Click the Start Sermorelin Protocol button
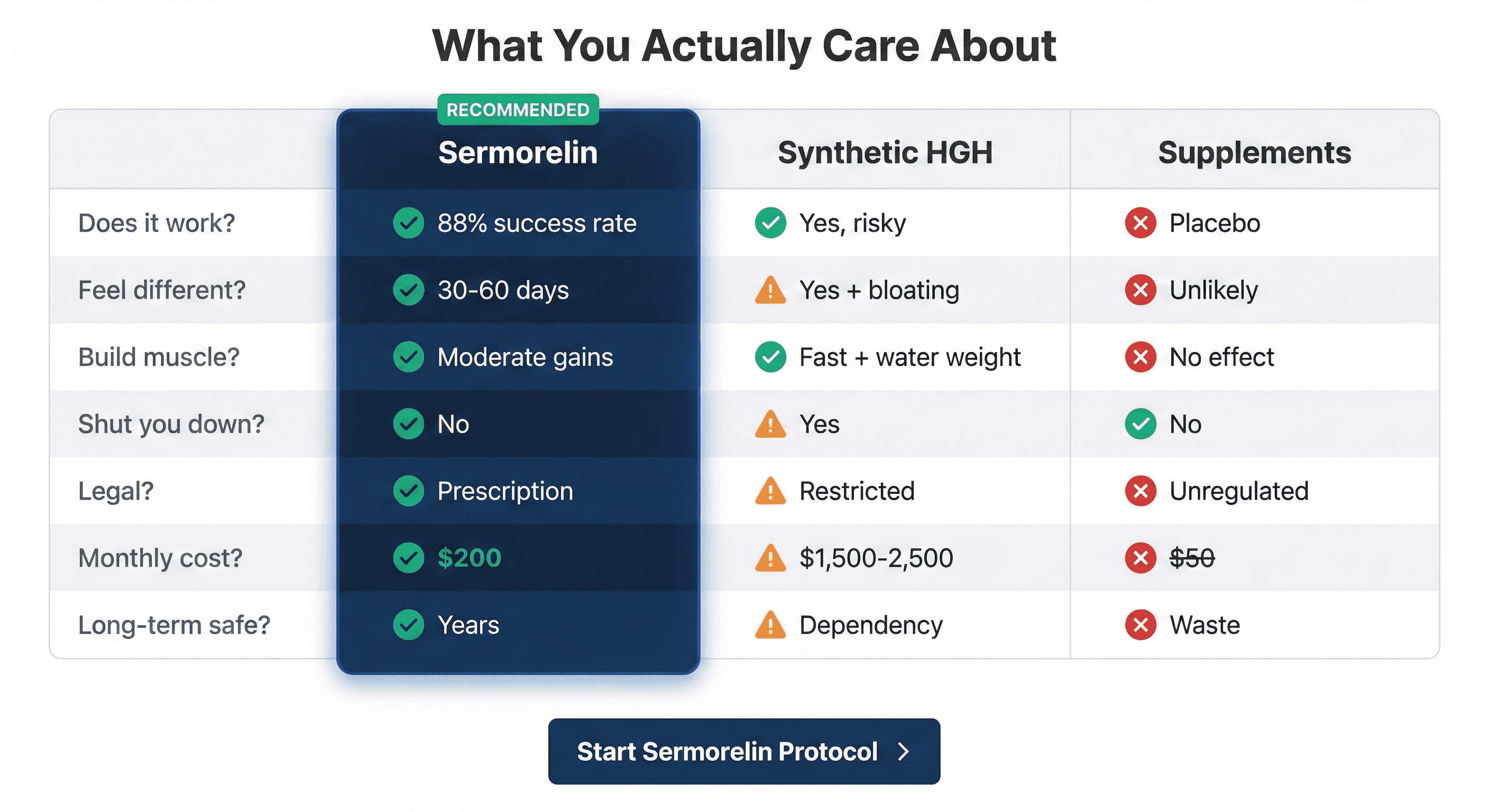Viewport: 1489px width, 812px height. coord(744,751)
